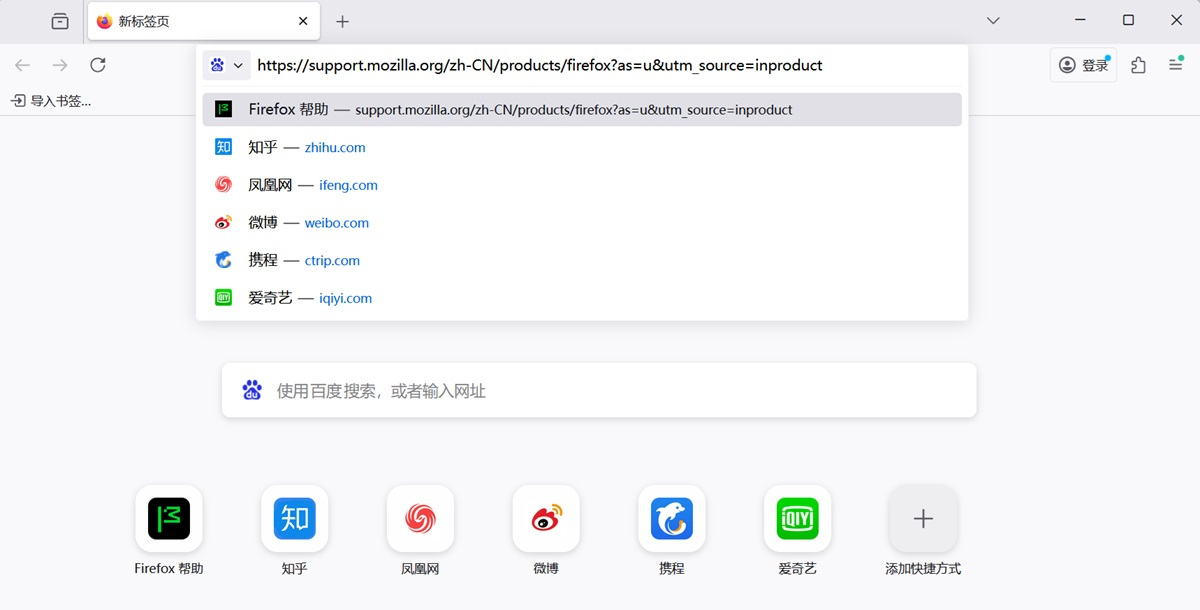Open the 知乎 shortcut tile

(x=294, y=519)
